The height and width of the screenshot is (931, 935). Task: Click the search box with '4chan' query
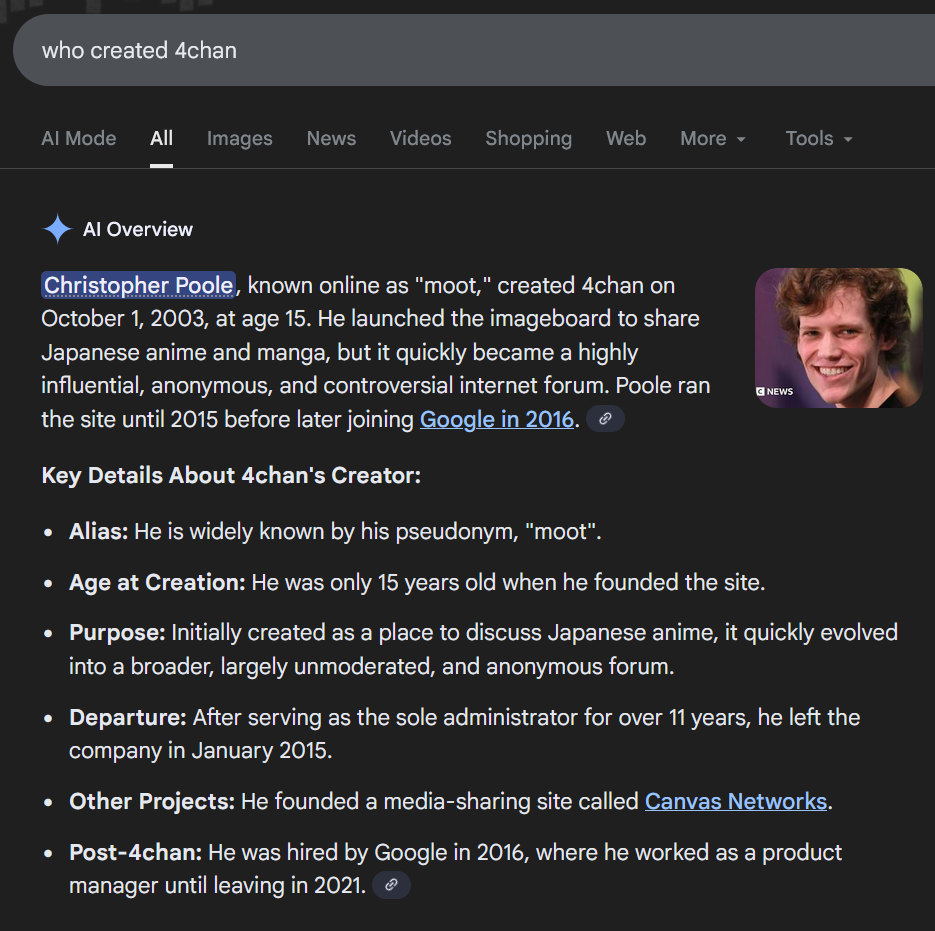(x=474, y=50)
